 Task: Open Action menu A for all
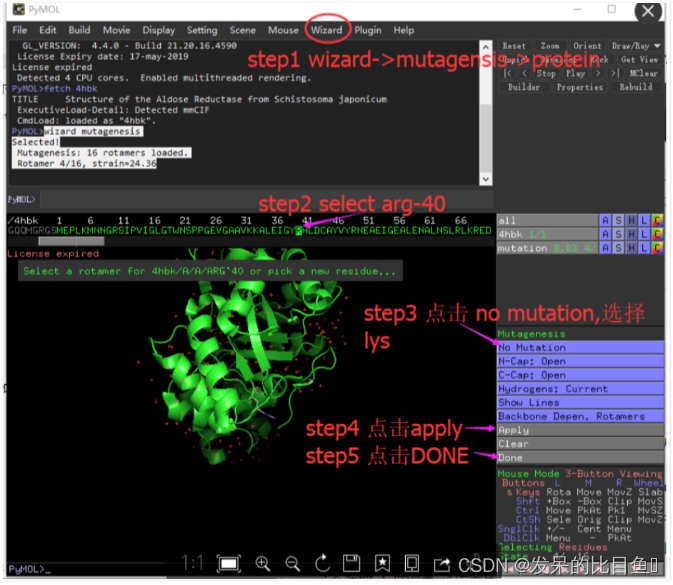[605, 221]
